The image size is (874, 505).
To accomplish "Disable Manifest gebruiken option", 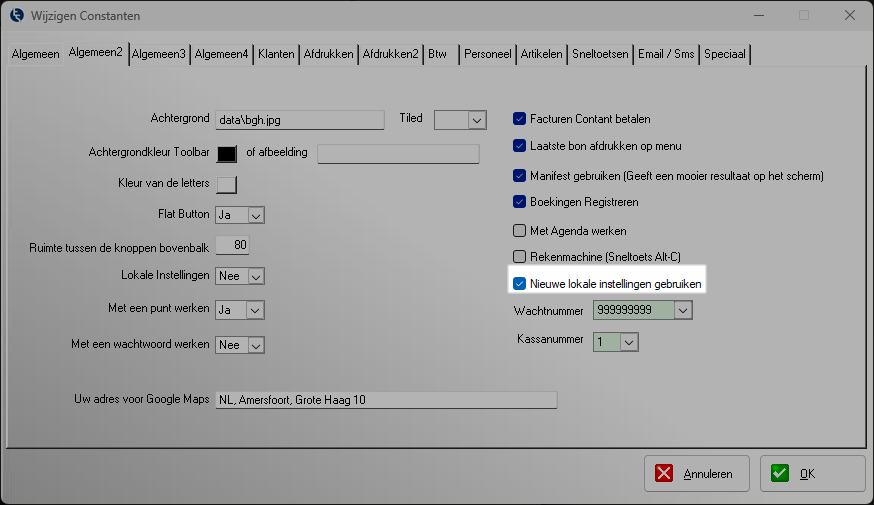I will (x=519, y=175).
